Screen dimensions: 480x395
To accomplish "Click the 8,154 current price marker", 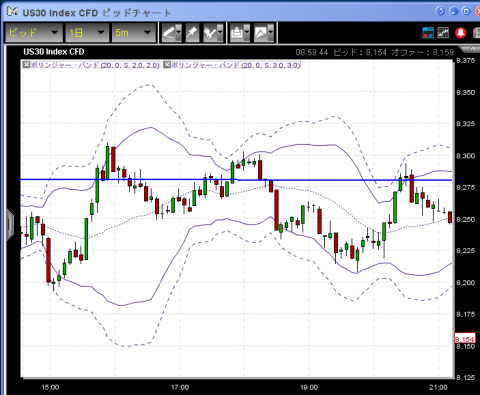I will (465, 339).
